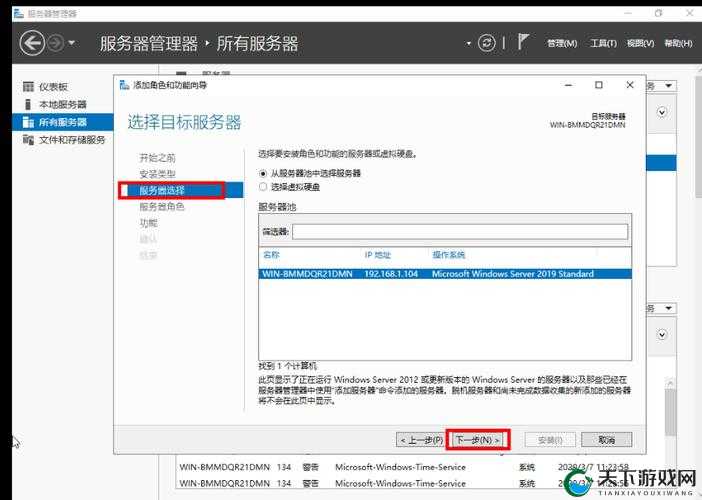702x500 pixels.
Task: Go to 安装类型 wizard step
Action: (x=157, y=174)
